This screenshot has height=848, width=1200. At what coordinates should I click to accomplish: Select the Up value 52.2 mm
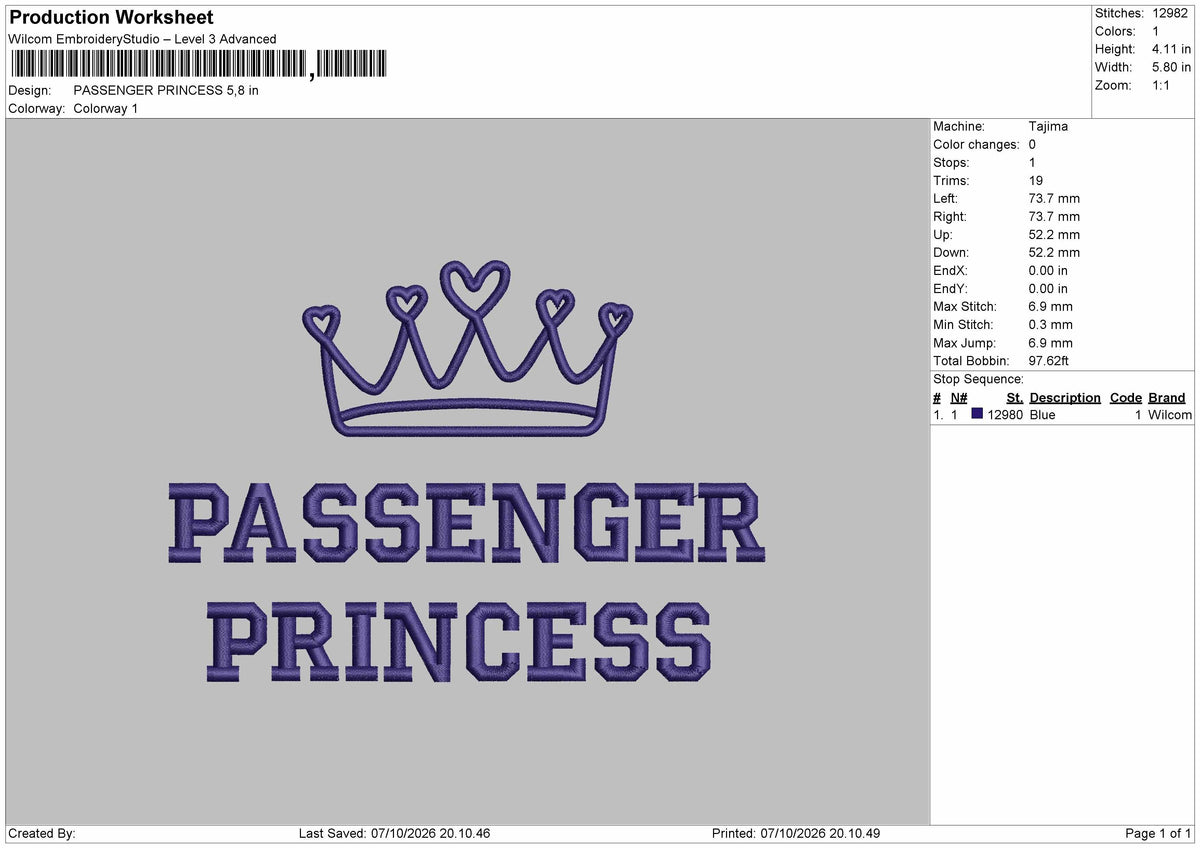1054,234
